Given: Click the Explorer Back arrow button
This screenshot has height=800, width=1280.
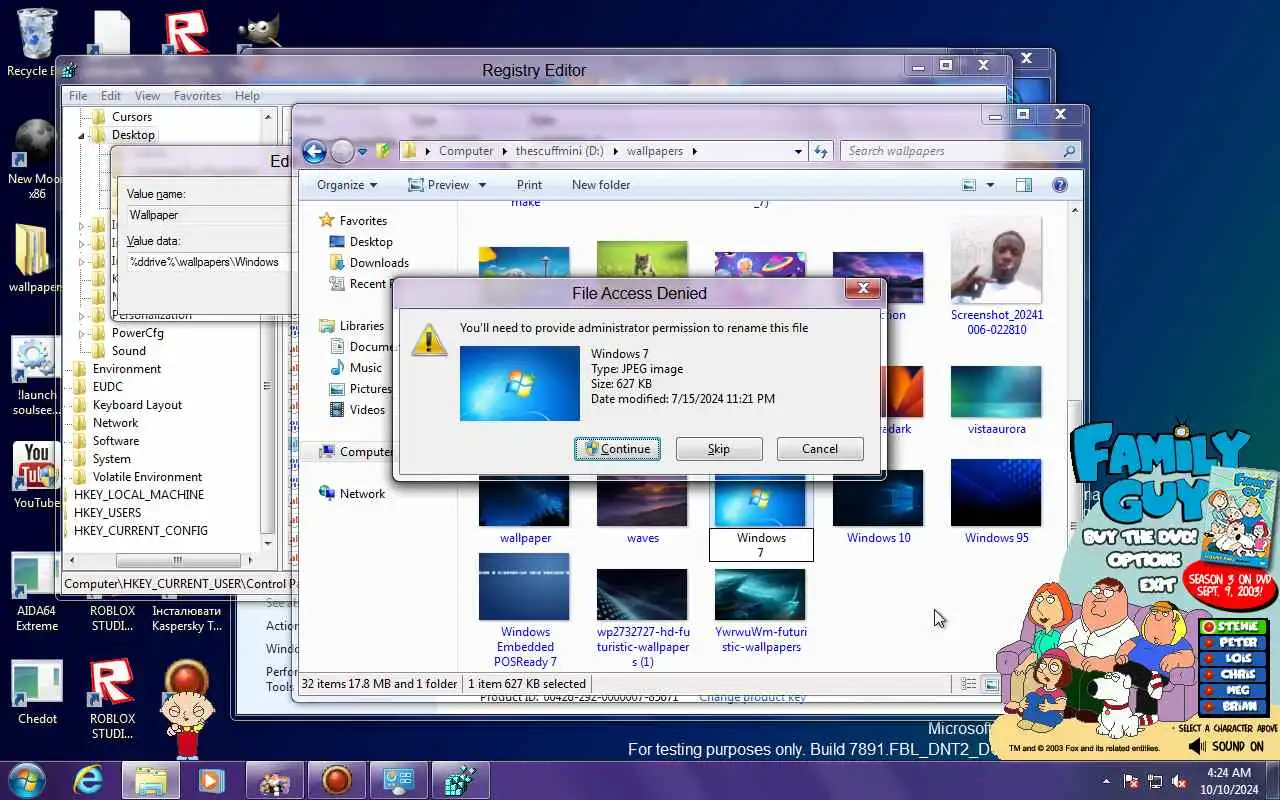Looking at the screenshot, I should (x=314, y=151).
